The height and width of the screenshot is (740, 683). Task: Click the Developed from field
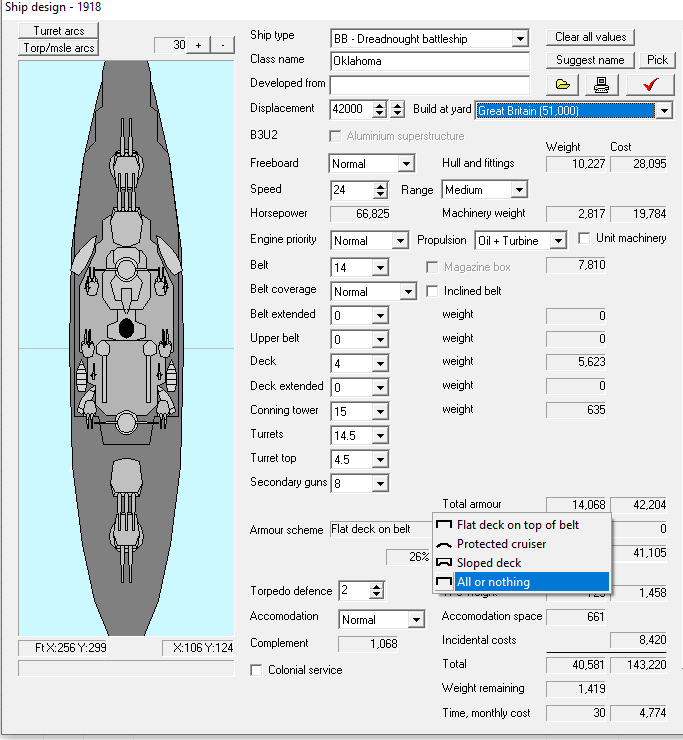click(430, 85)
